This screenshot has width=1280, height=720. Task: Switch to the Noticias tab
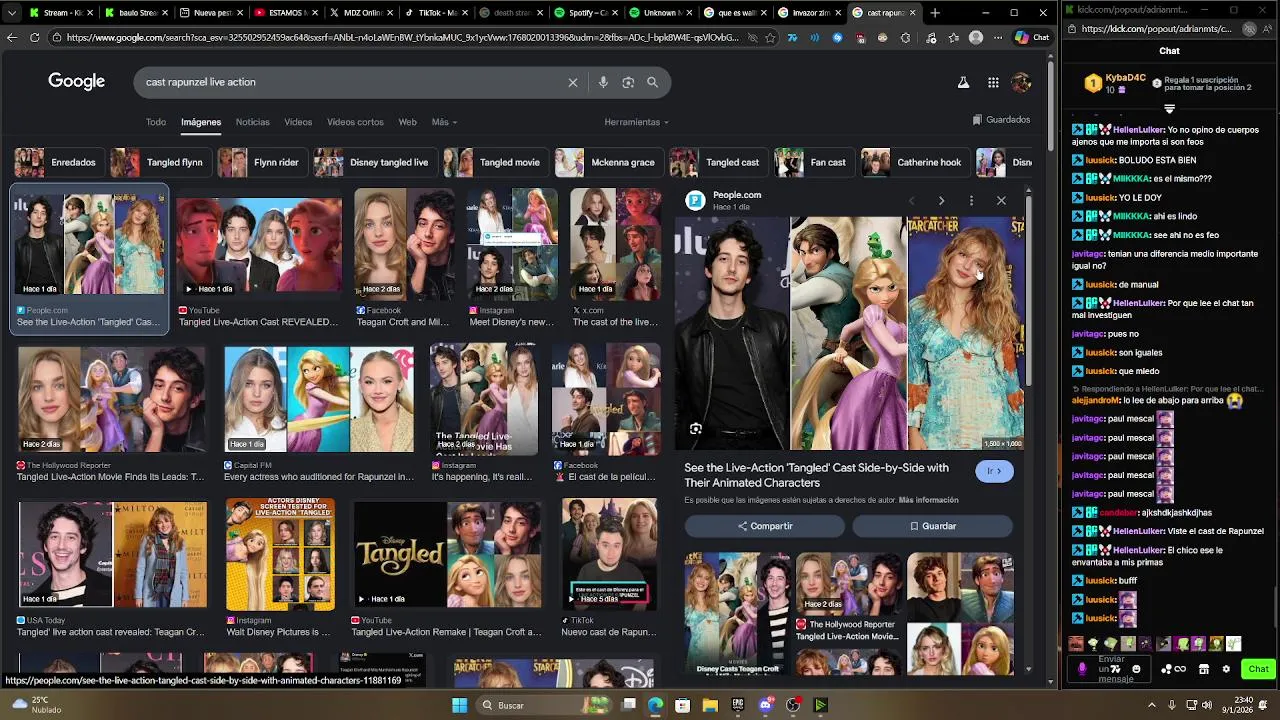[252, 122]
